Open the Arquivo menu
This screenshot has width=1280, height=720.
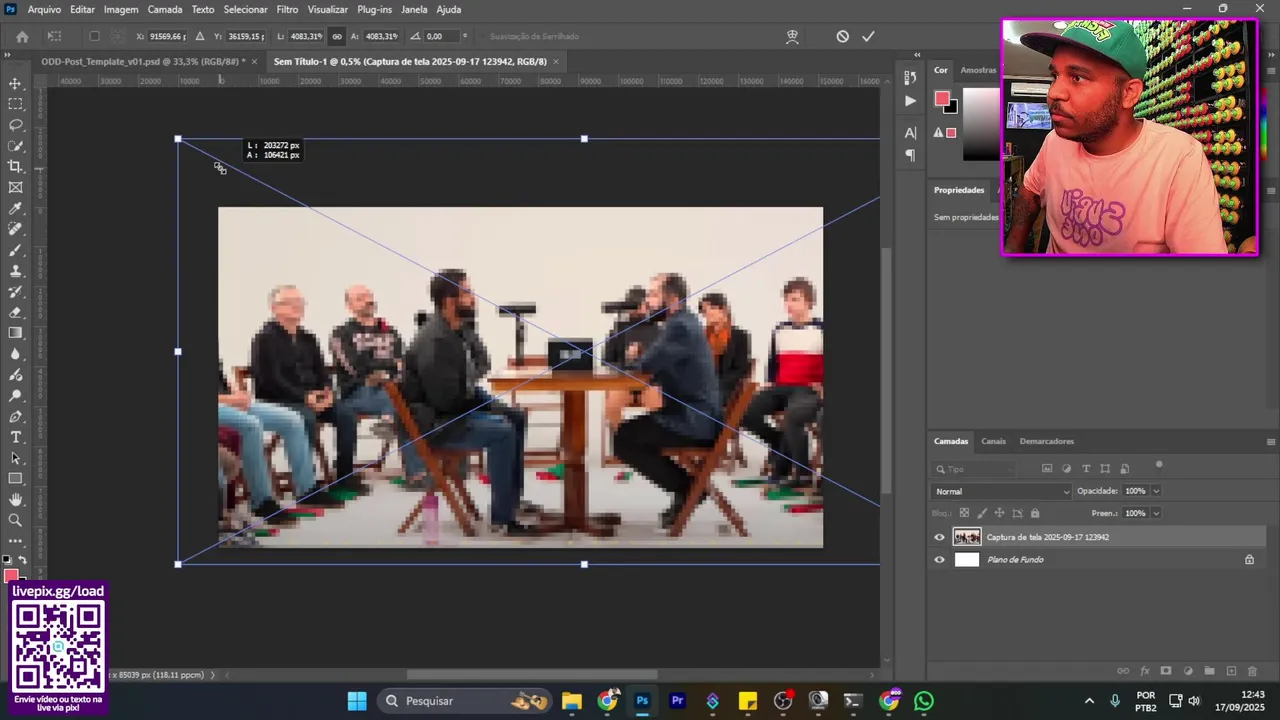44,9
